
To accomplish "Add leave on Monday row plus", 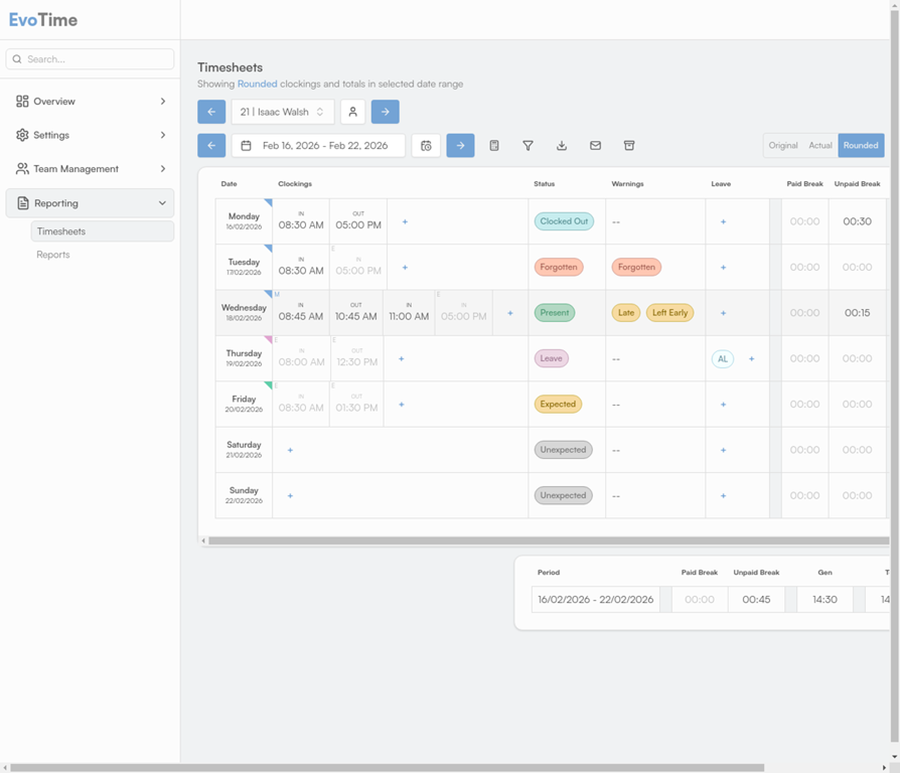I will pos(723,222).
